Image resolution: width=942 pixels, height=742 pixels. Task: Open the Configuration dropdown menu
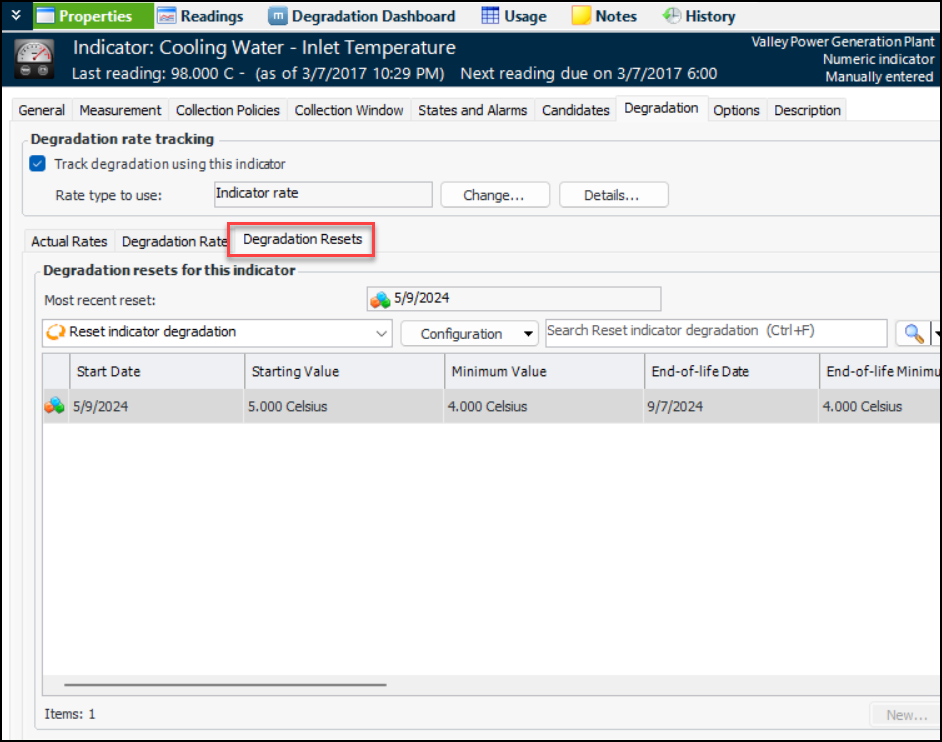[x=528, y=334]
